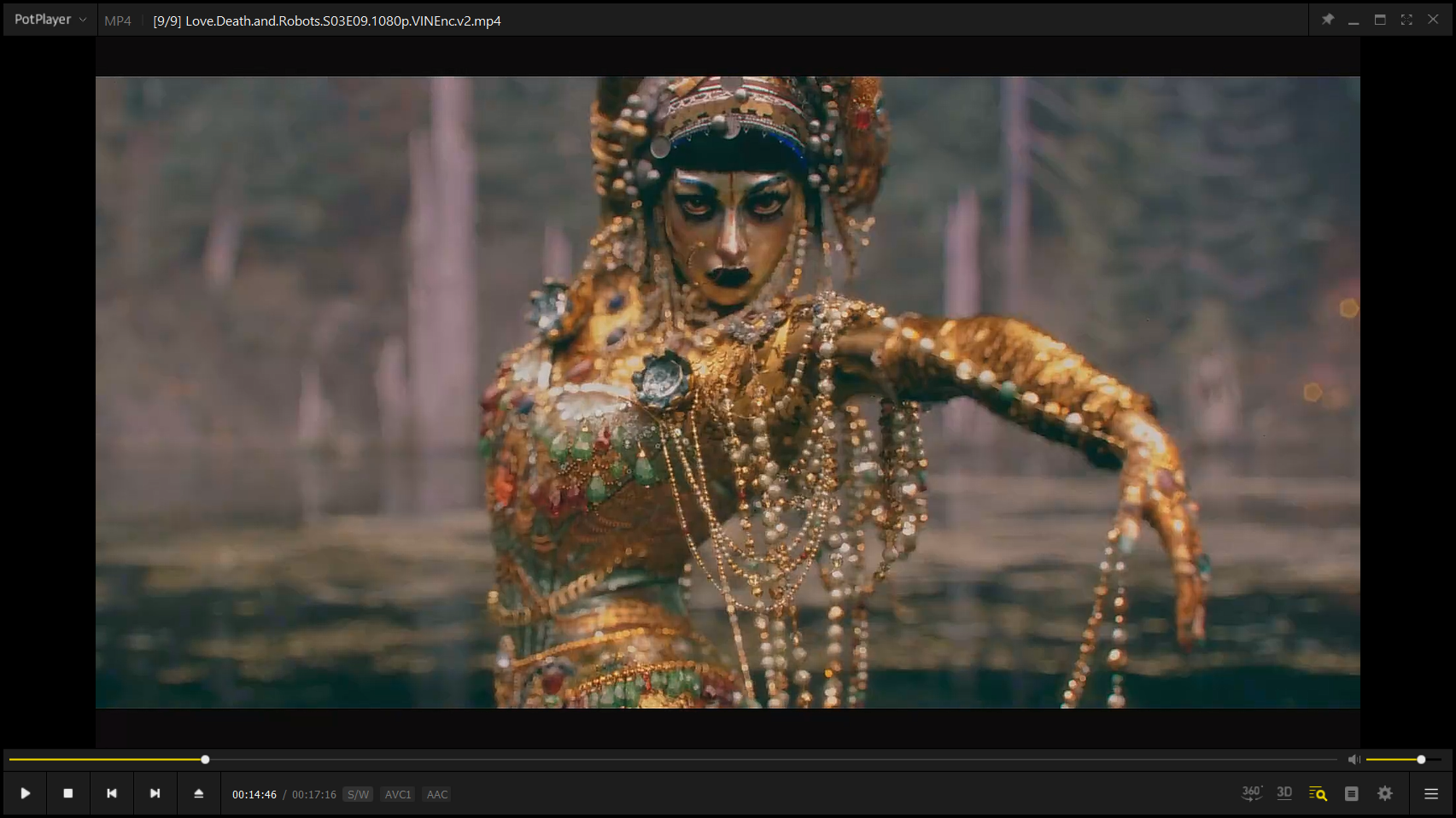Pin the player window always on top
This screenshot has width=1456, height=818.
(x=1328, y=20)
